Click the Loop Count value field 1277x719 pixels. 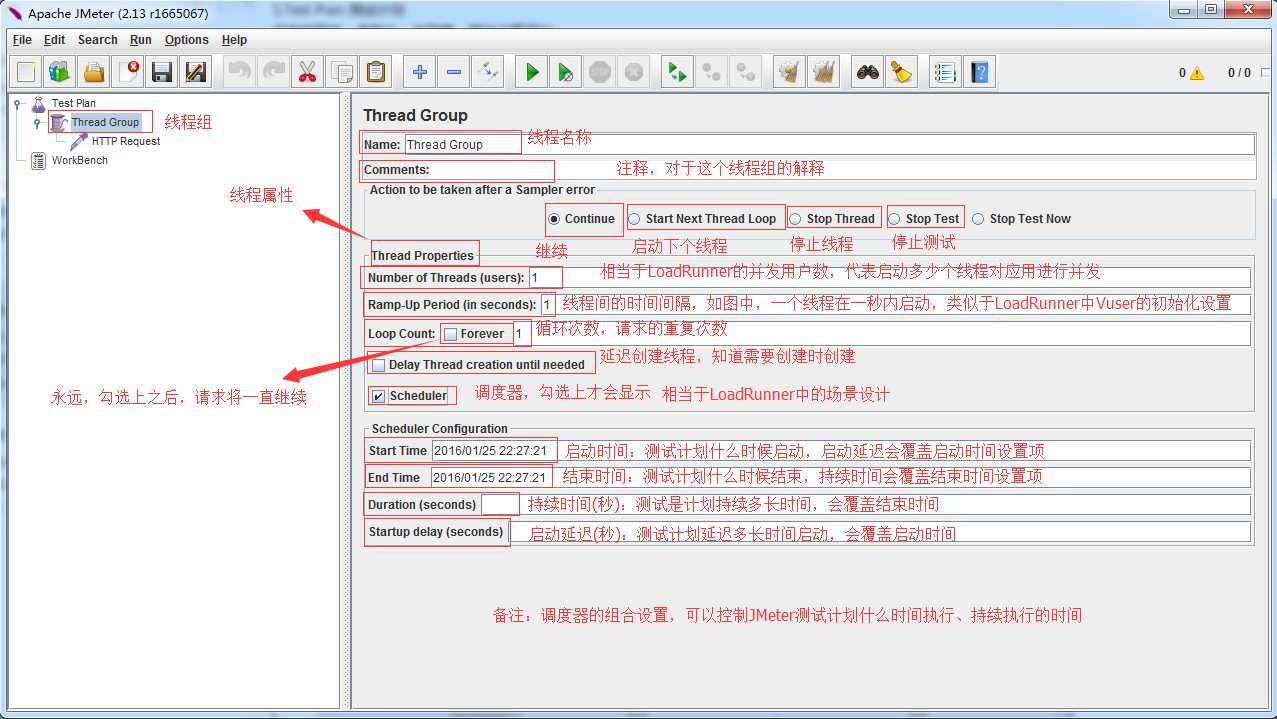tap(882, 333)
